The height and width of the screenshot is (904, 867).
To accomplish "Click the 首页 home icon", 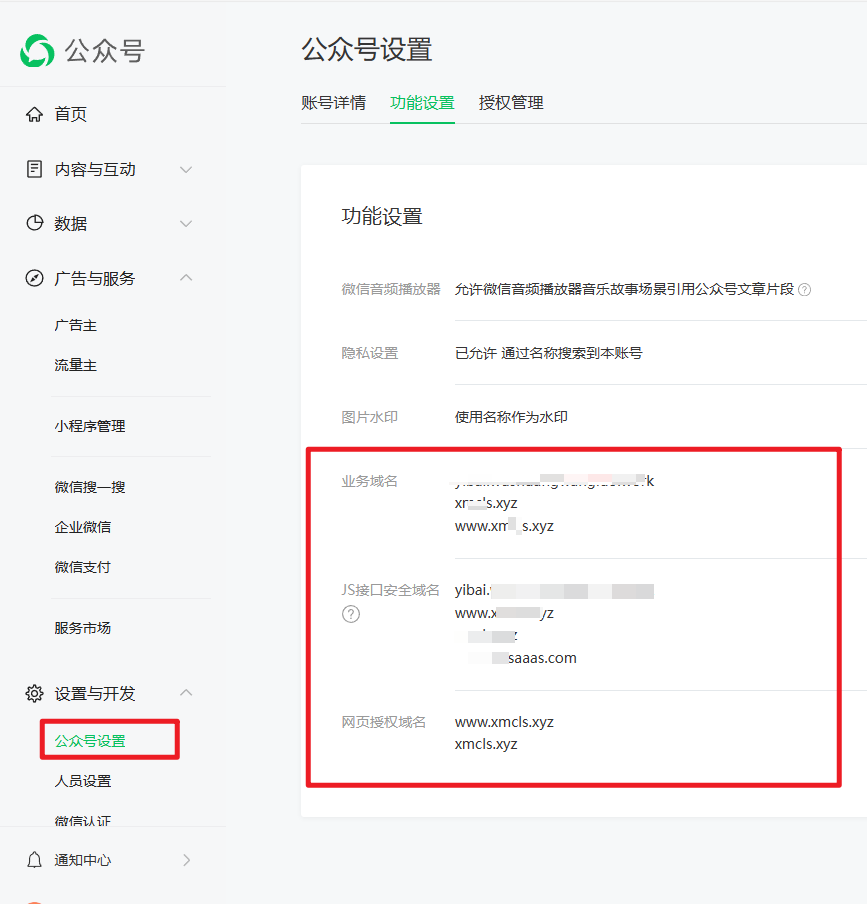I will [x=35, y=114].
